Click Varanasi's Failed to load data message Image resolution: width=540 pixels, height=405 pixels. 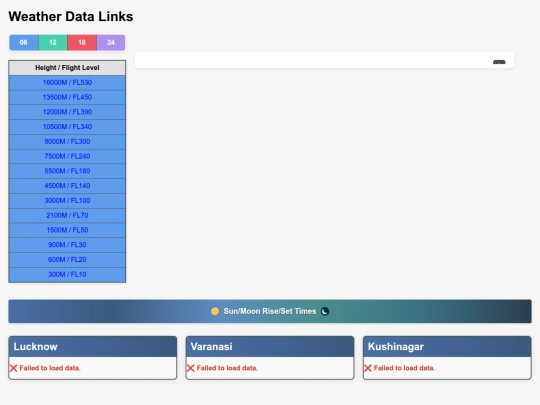[227, 368]
